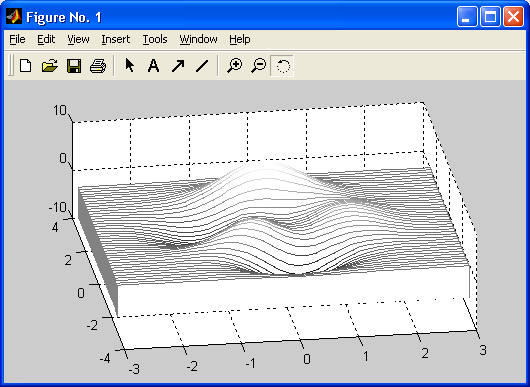Create a new figure with New icon

point(25,66)
